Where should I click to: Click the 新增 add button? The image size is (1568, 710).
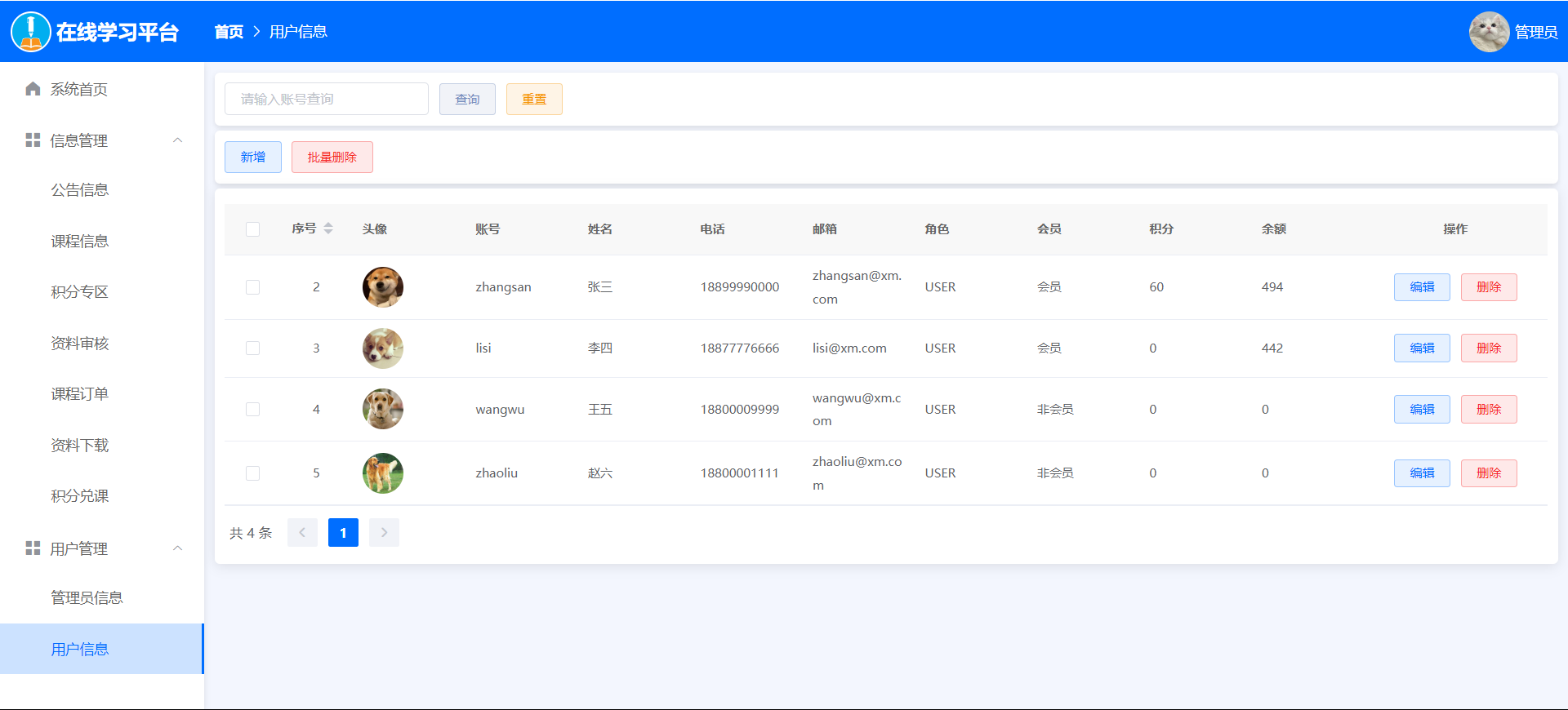click(253, 158)
